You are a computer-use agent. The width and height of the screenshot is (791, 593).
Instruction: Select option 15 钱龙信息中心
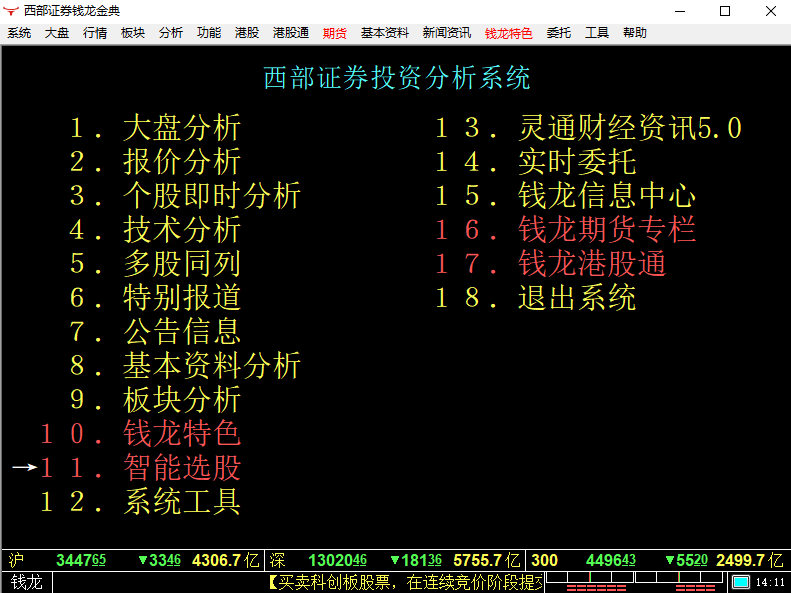pyautogui.click(x=566, y=195)
